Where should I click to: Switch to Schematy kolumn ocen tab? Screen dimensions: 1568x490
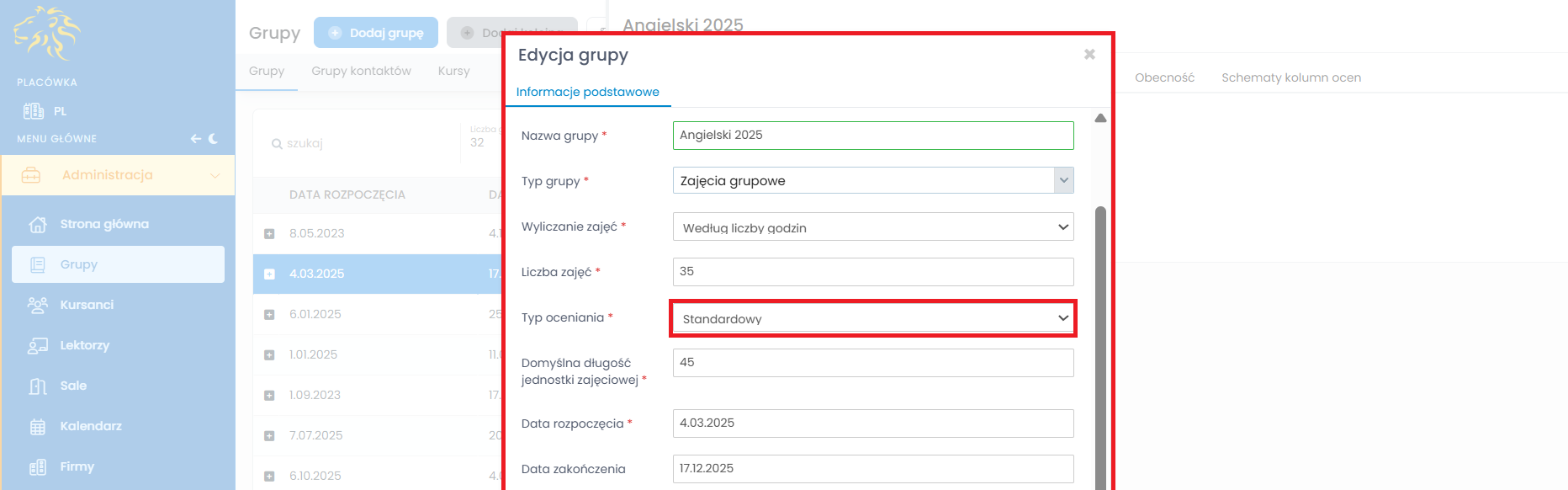pyautogui.click(x=1290, y=77)
